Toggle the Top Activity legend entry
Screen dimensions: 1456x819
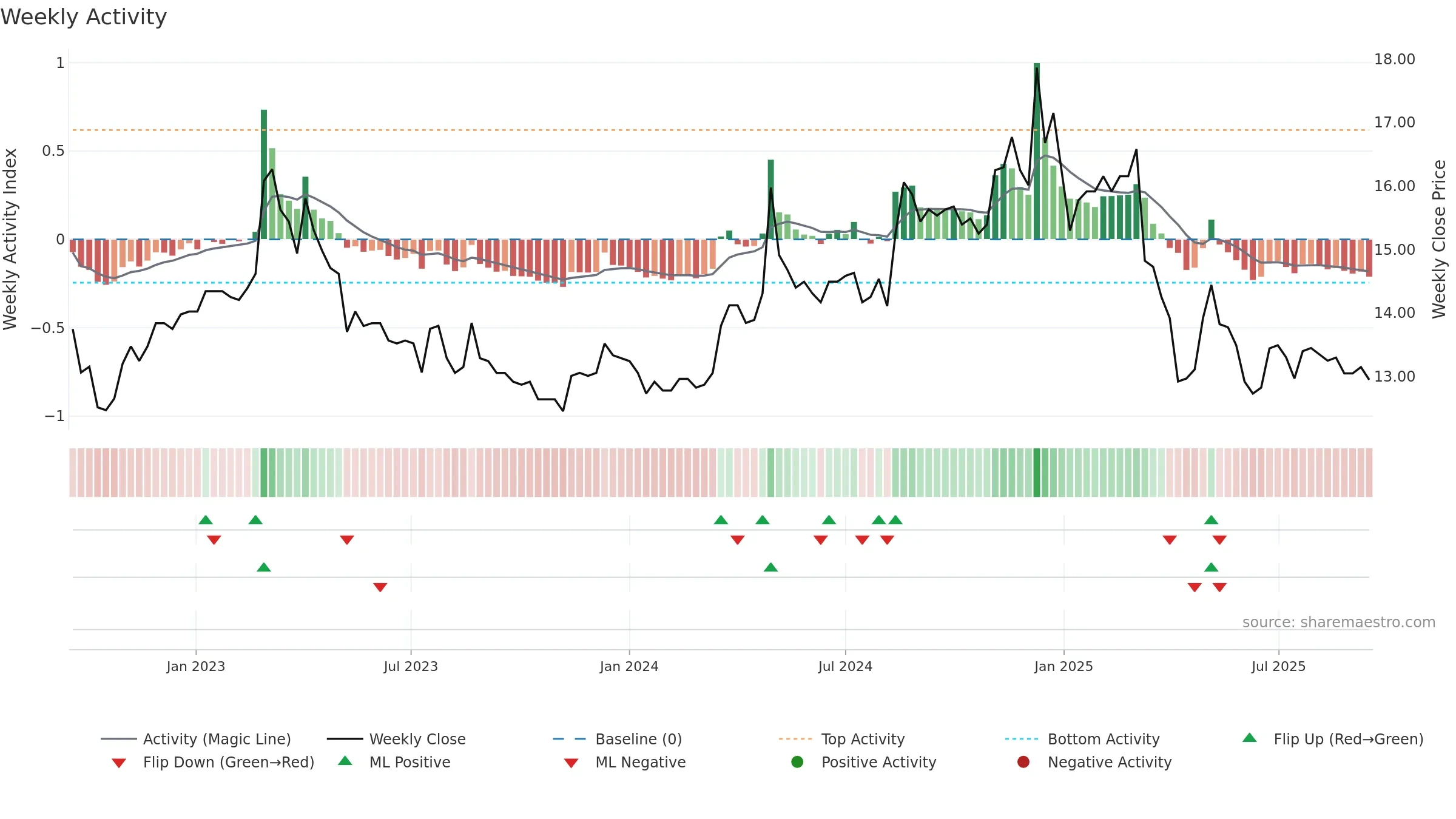(x=842, y=739)
